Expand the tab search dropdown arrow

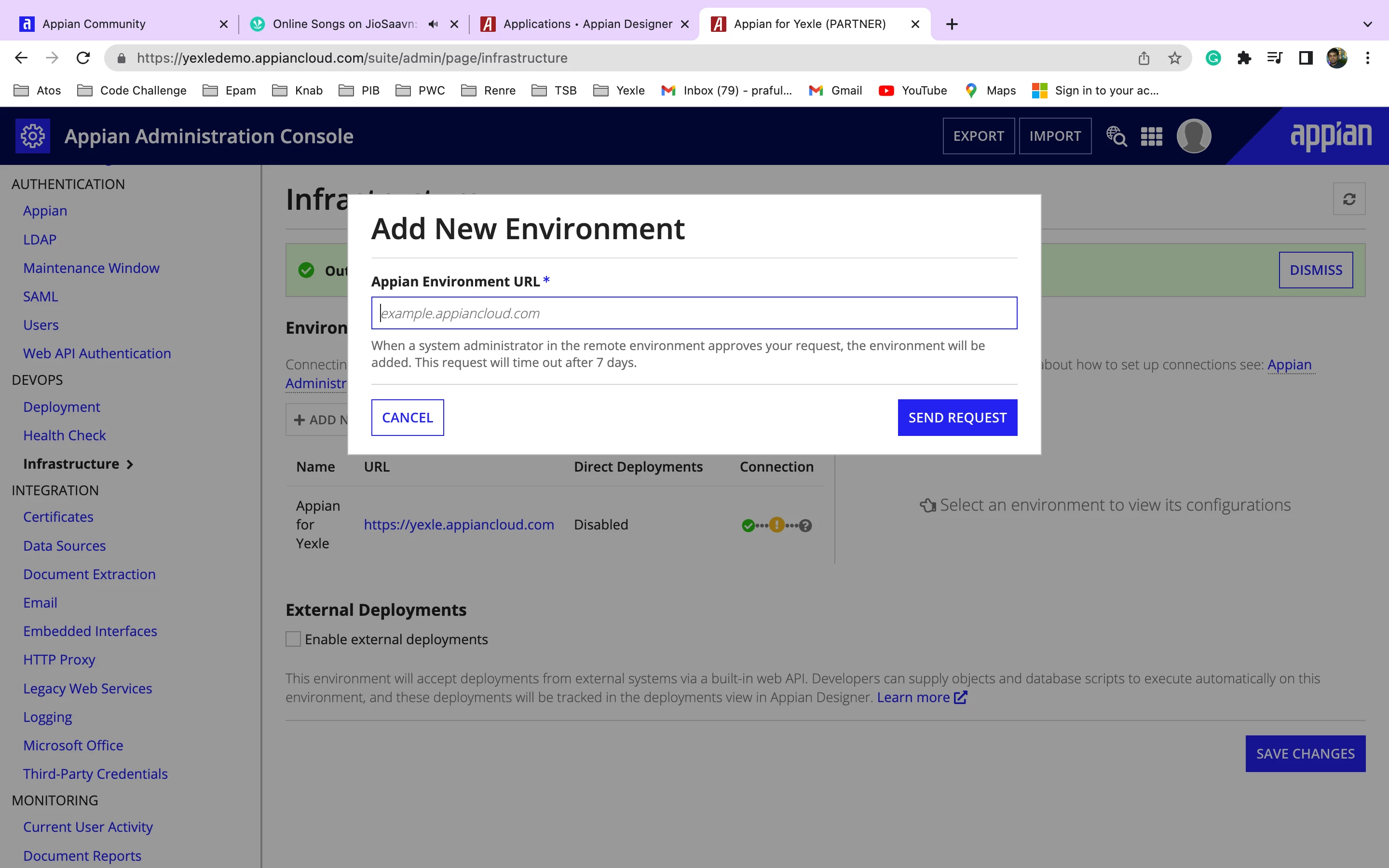(x=1368, y=24)
